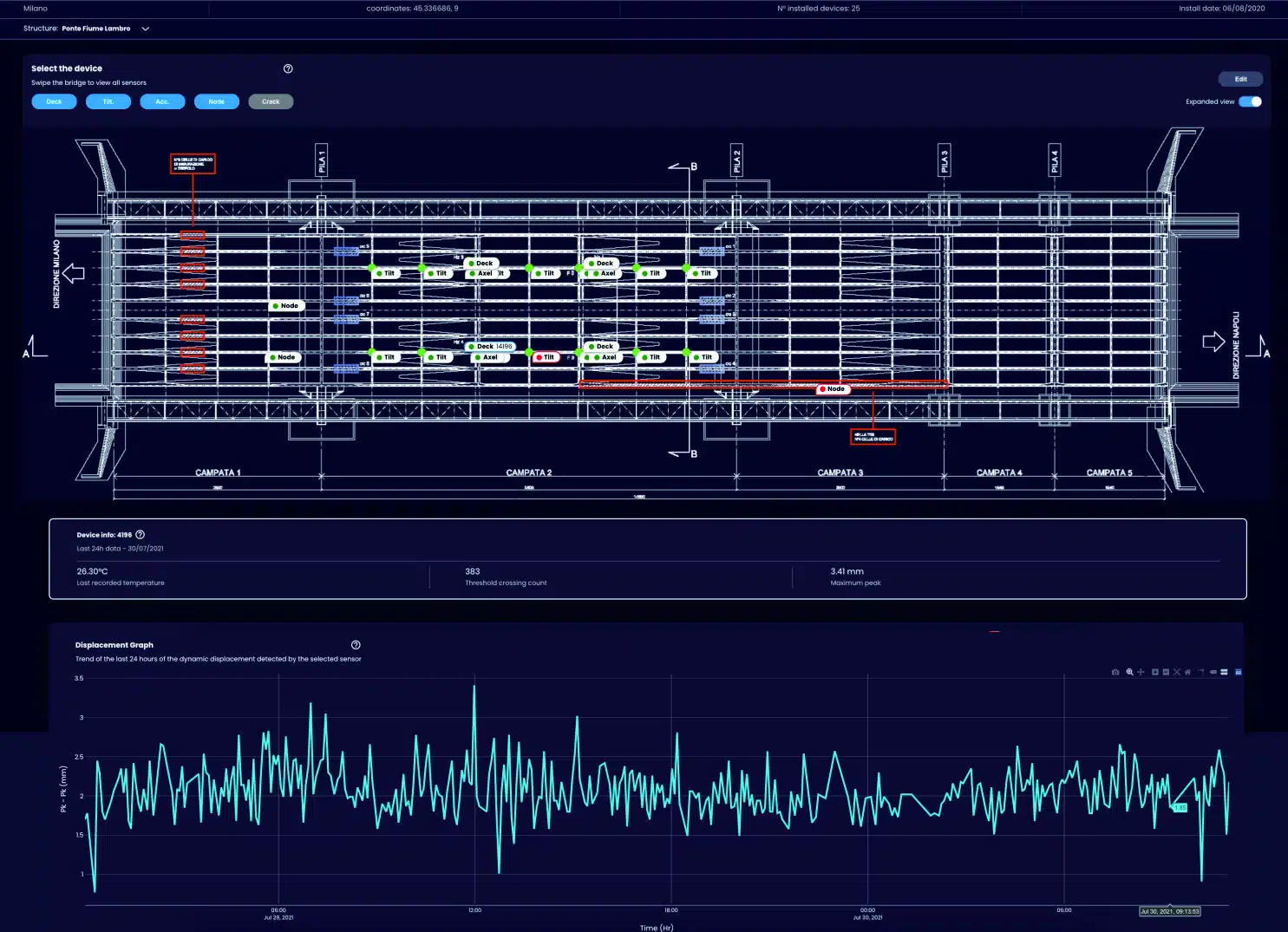The image size is (1288, 932).
Task: Expand the Structure Ponte Fiume Lambro dropdown
Action: tap(145, 29)
